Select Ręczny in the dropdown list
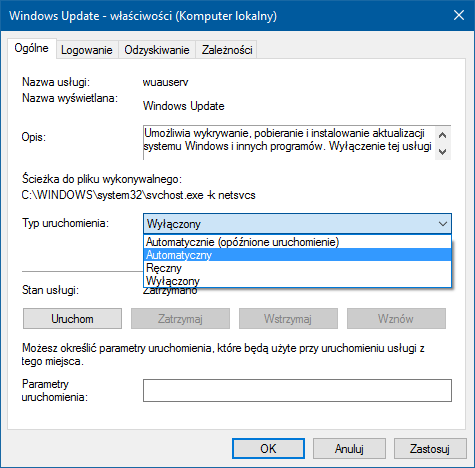475x468 pixels. pyautogui.click(x=297, y=268)
